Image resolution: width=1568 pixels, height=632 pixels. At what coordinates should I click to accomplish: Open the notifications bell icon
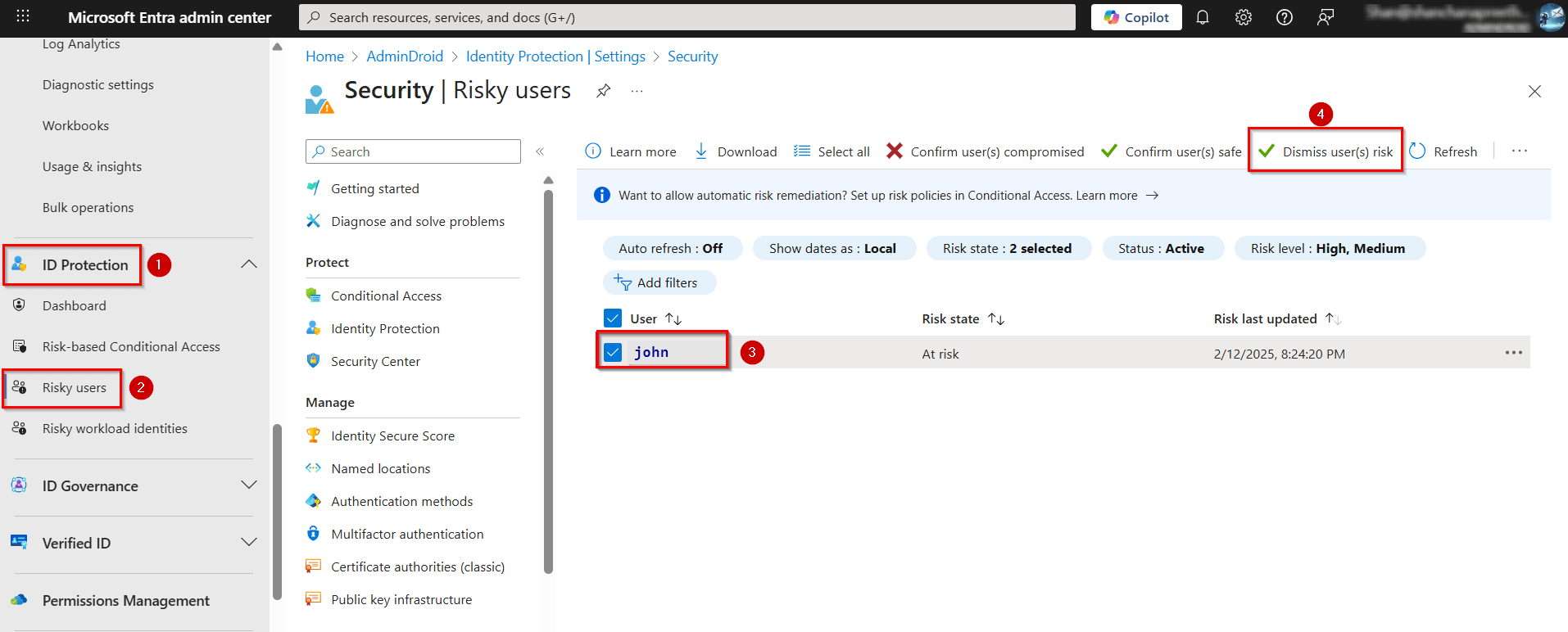tap(1202, 17)
